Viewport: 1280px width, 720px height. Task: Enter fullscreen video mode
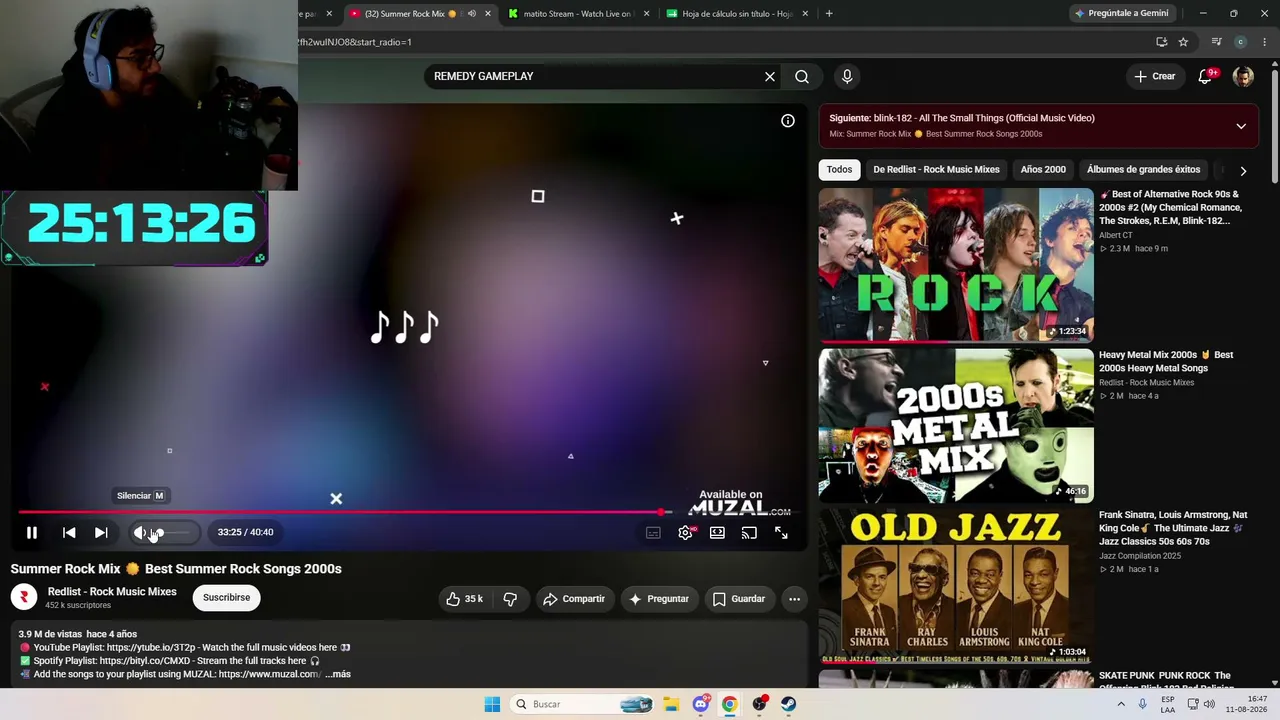pyautogui.click(x=781, y=533)
